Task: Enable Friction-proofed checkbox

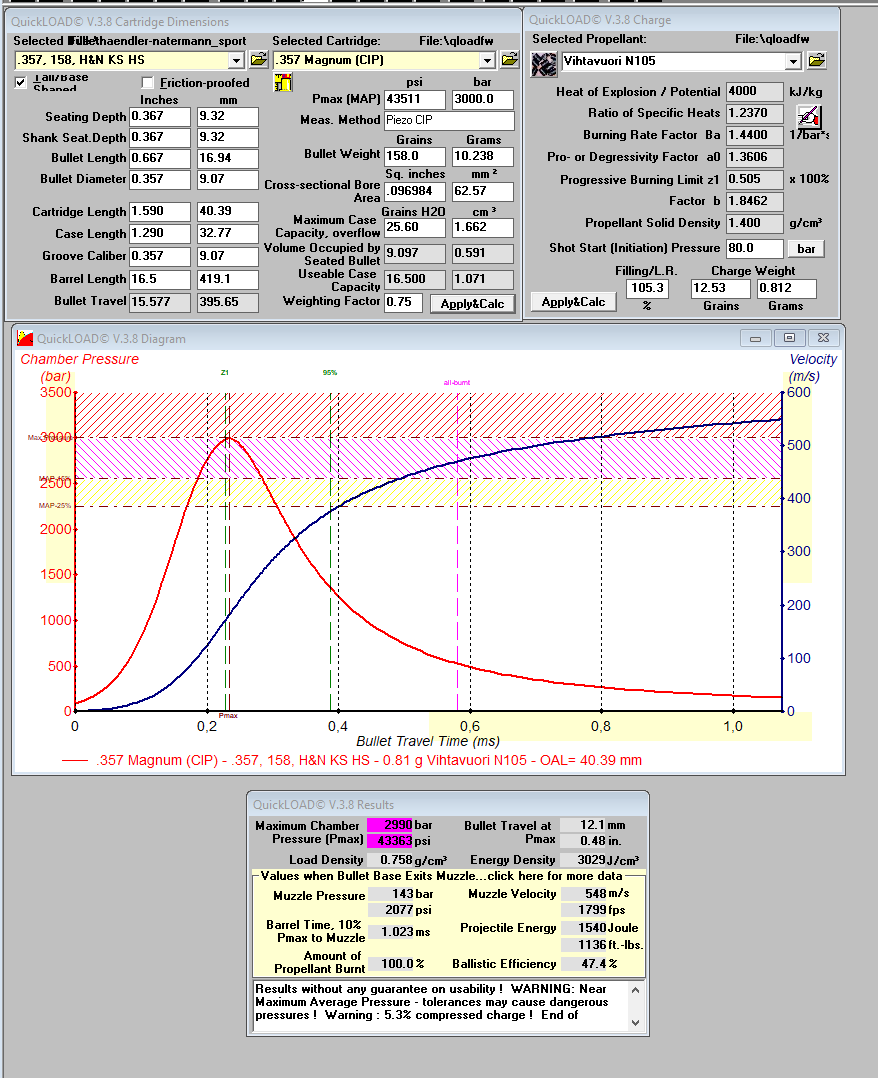Action: coord(147,82)
